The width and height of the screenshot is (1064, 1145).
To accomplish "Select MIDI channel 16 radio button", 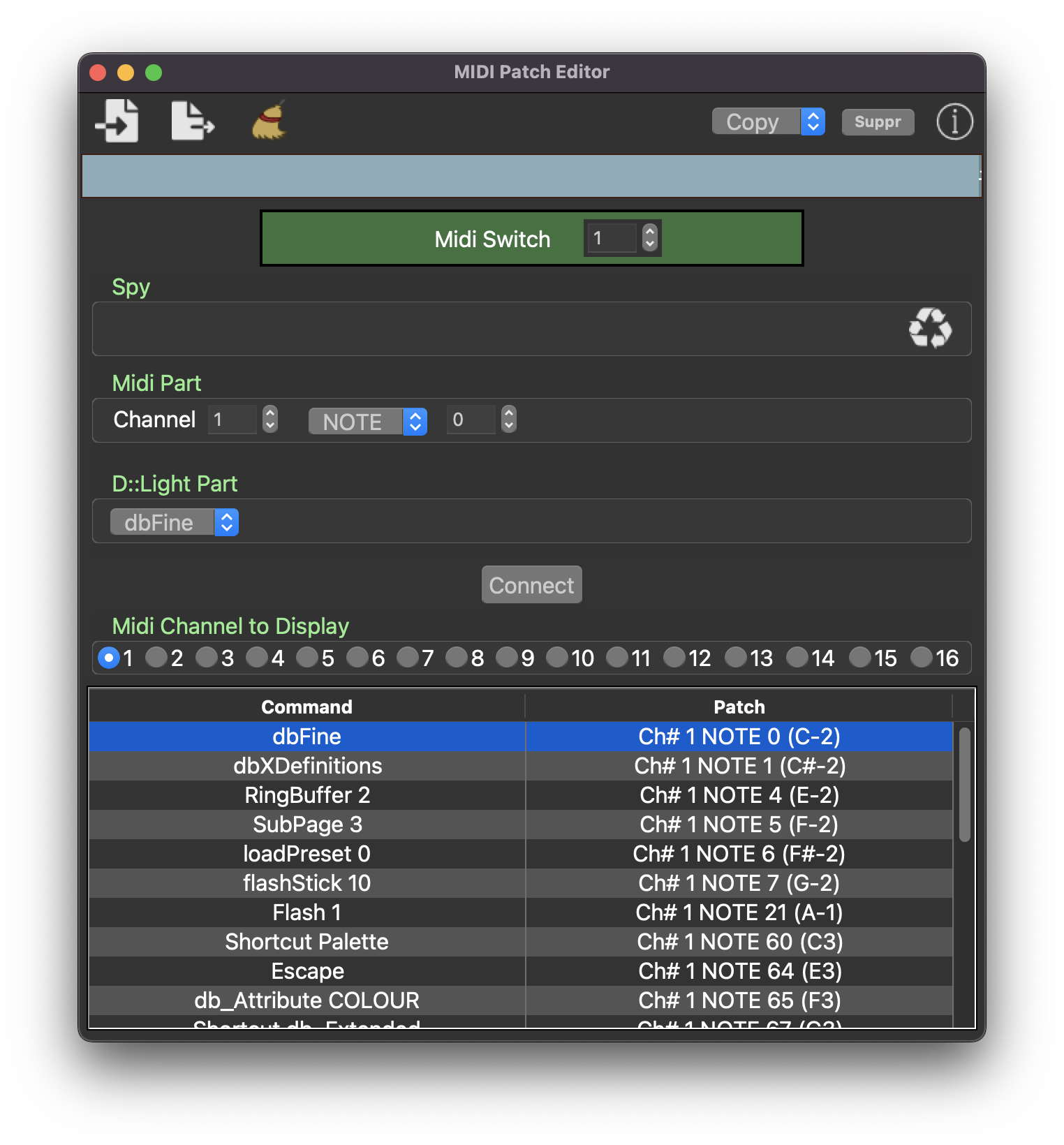I will pyautogui.click(x=922, y=658).
